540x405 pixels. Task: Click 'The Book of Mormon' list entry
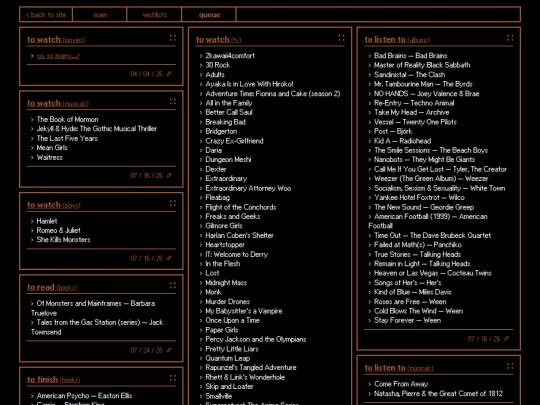pyautogui.click(x=68, y=120)
